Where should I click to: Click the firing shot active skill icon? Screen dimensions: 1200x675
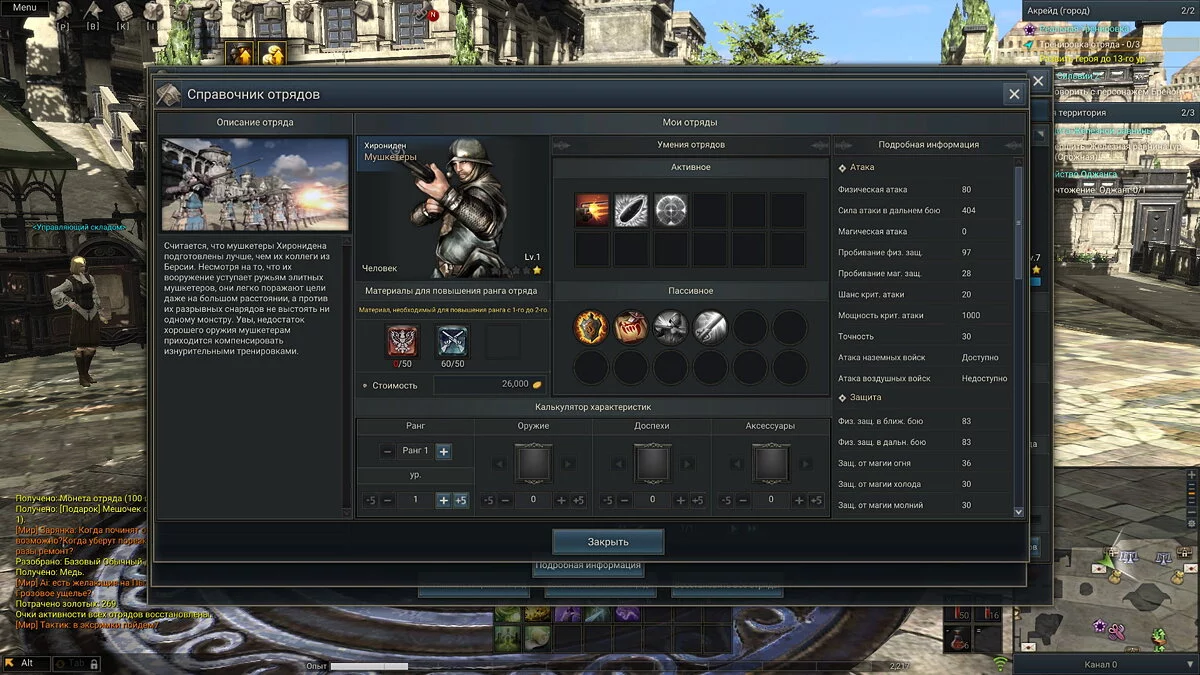coord(592,210)
